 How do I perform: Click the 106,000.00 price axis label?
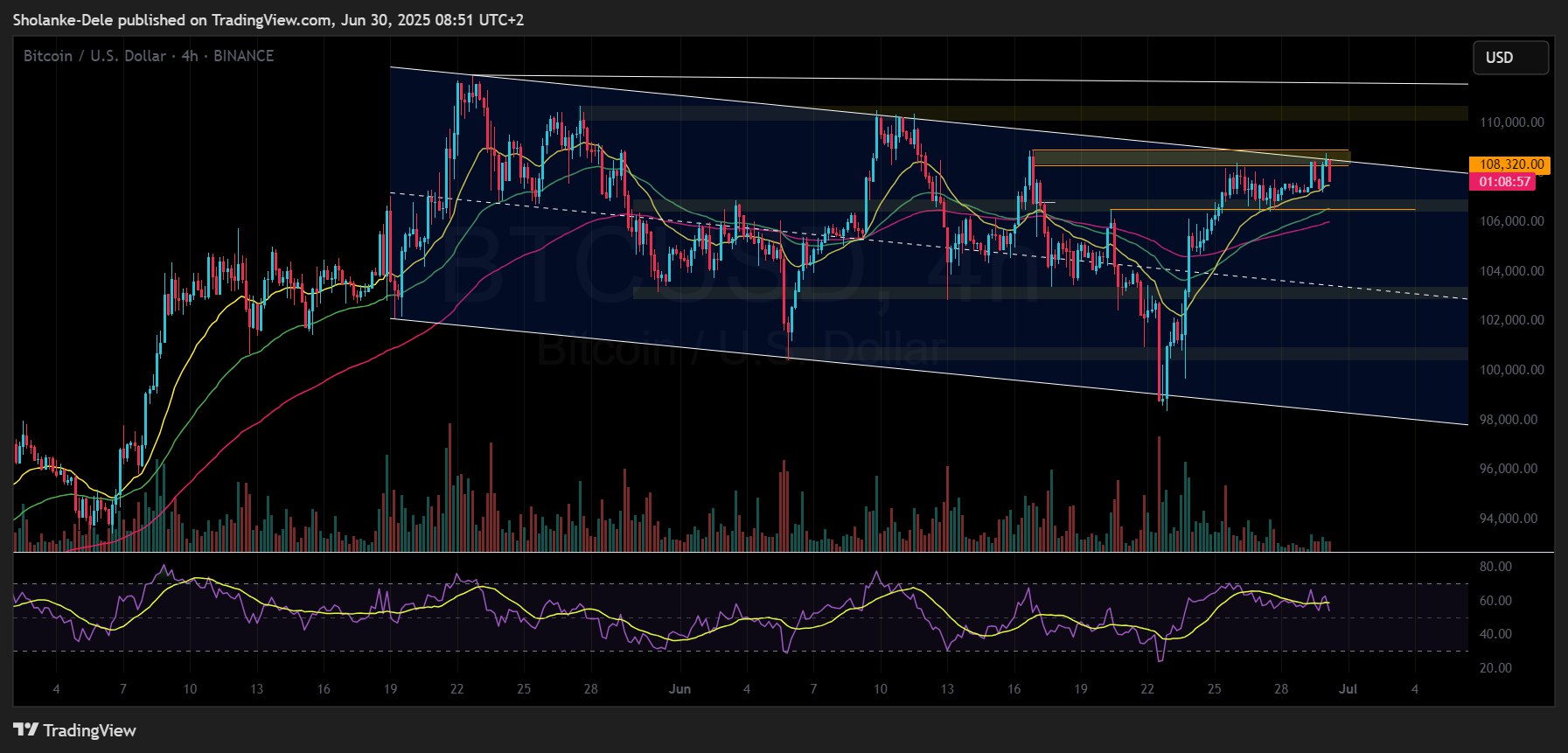tap(1512, 221)
